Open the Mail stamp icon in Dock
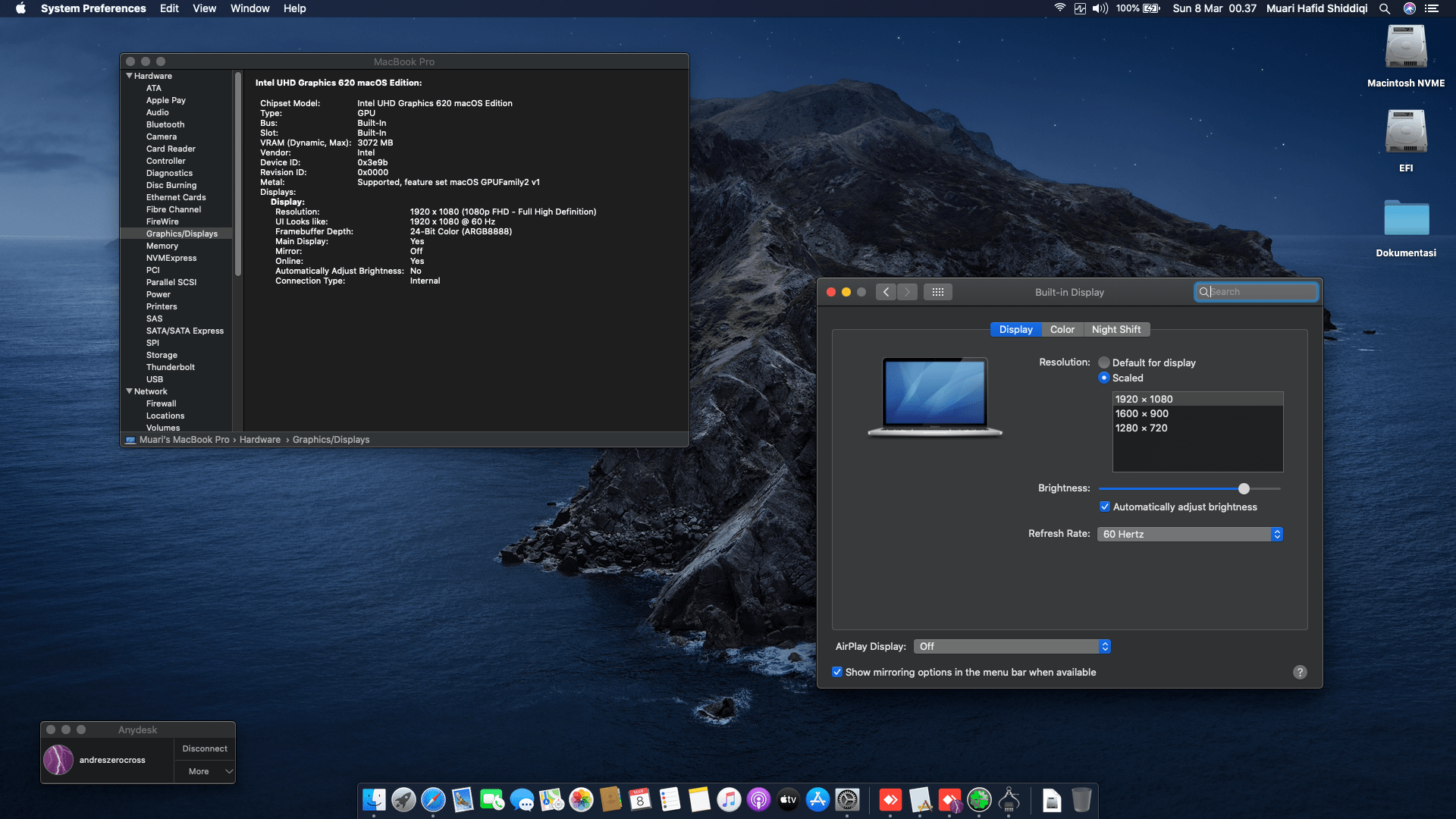Screen dimensions: 1456x819 463,799
